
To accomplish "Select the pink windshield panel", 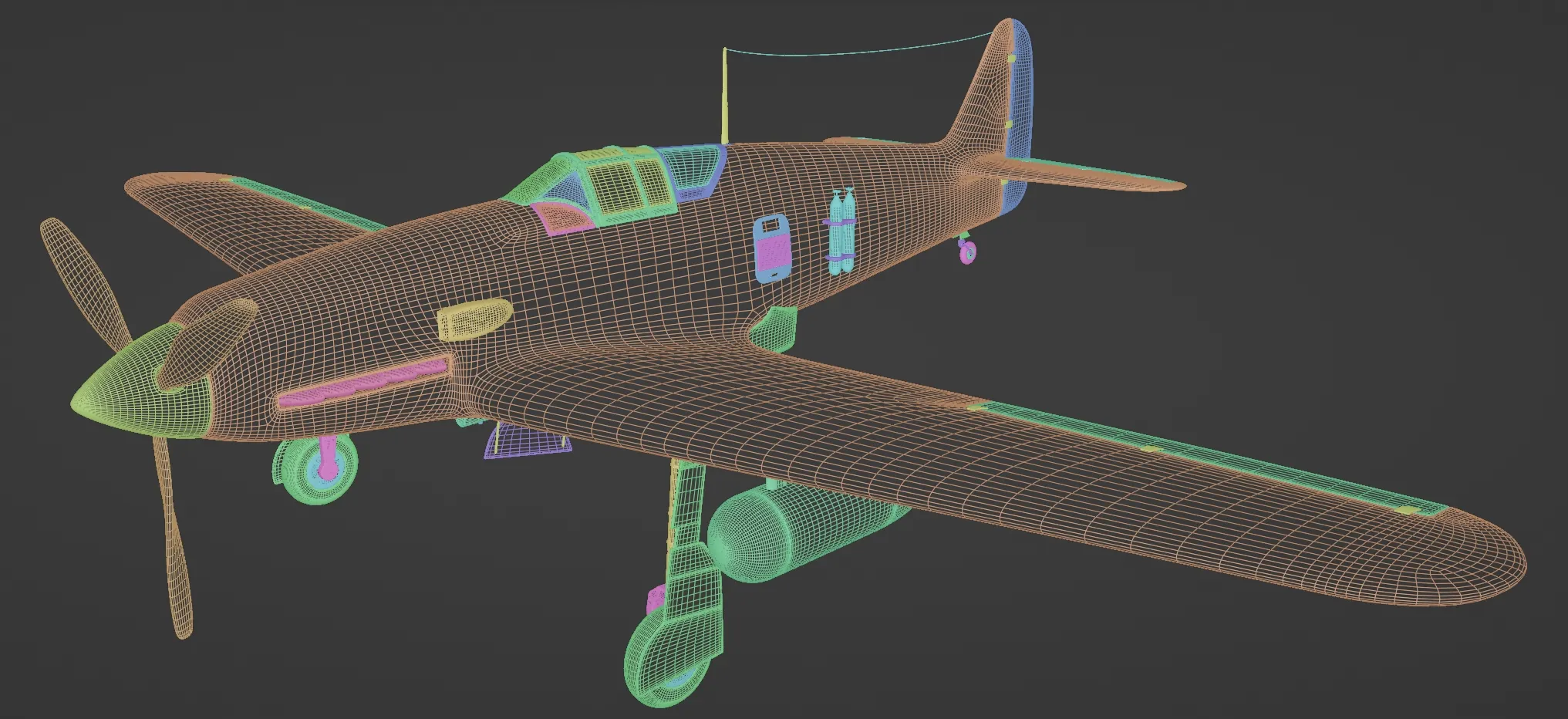I will click(x=565, y=217).
